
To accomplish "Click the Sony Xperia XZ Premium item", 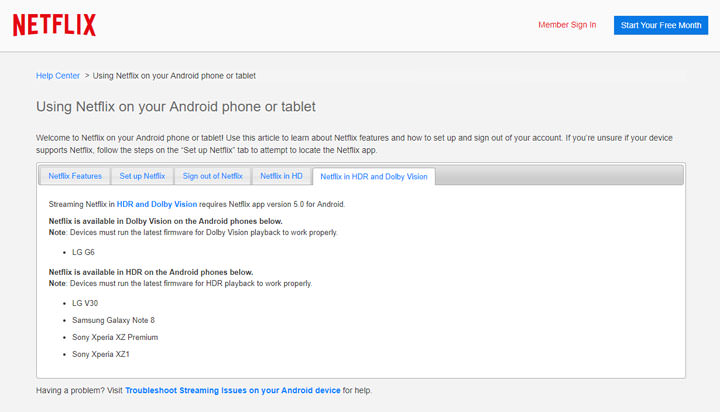I will tap(115, 337).
